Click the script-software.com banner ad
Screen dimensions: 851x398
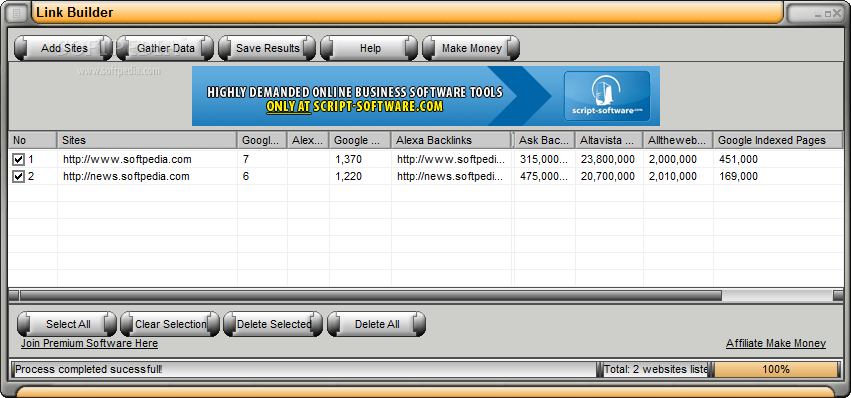click(x=426, y=96)
